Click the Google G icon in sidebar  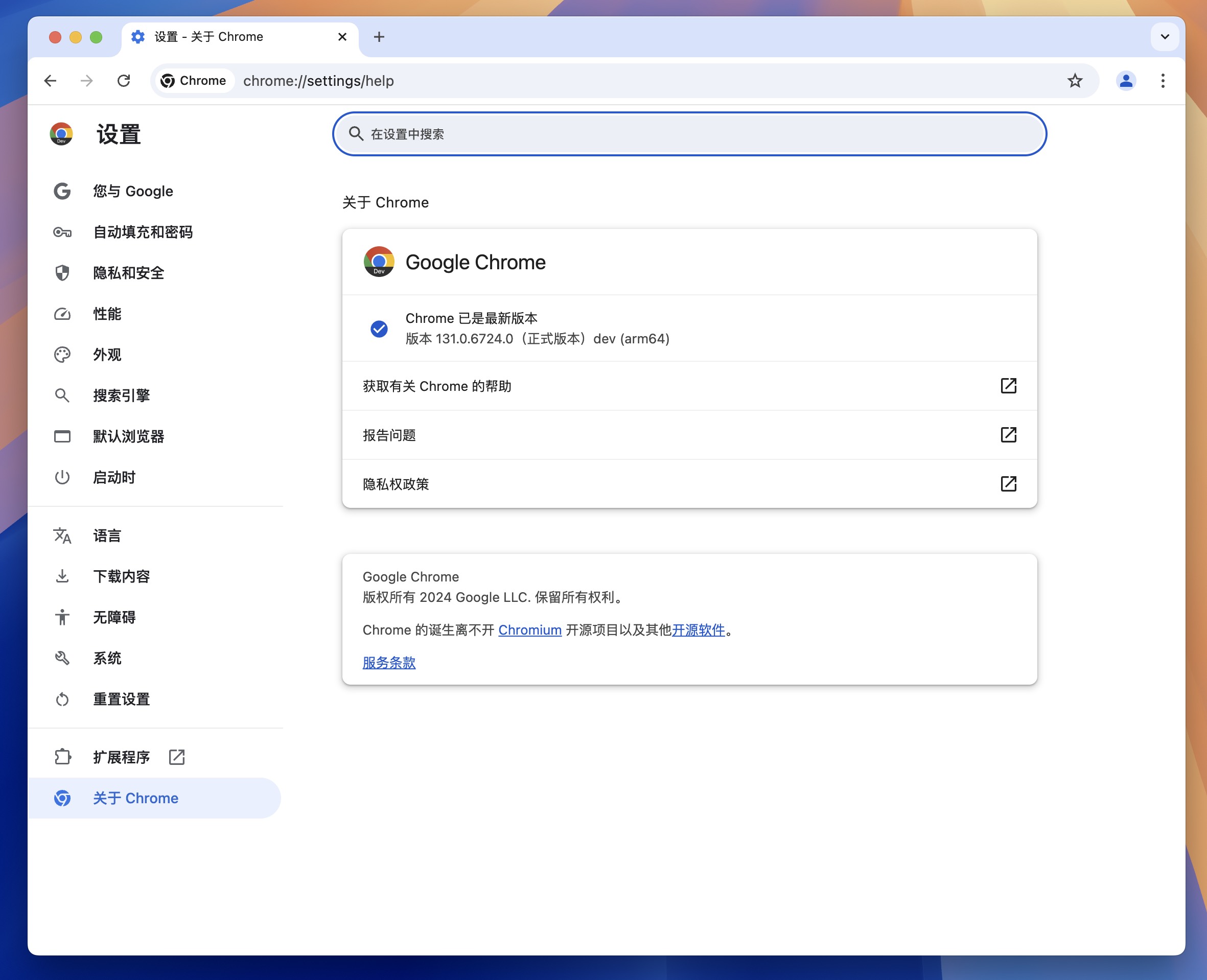tap(62, 192)
